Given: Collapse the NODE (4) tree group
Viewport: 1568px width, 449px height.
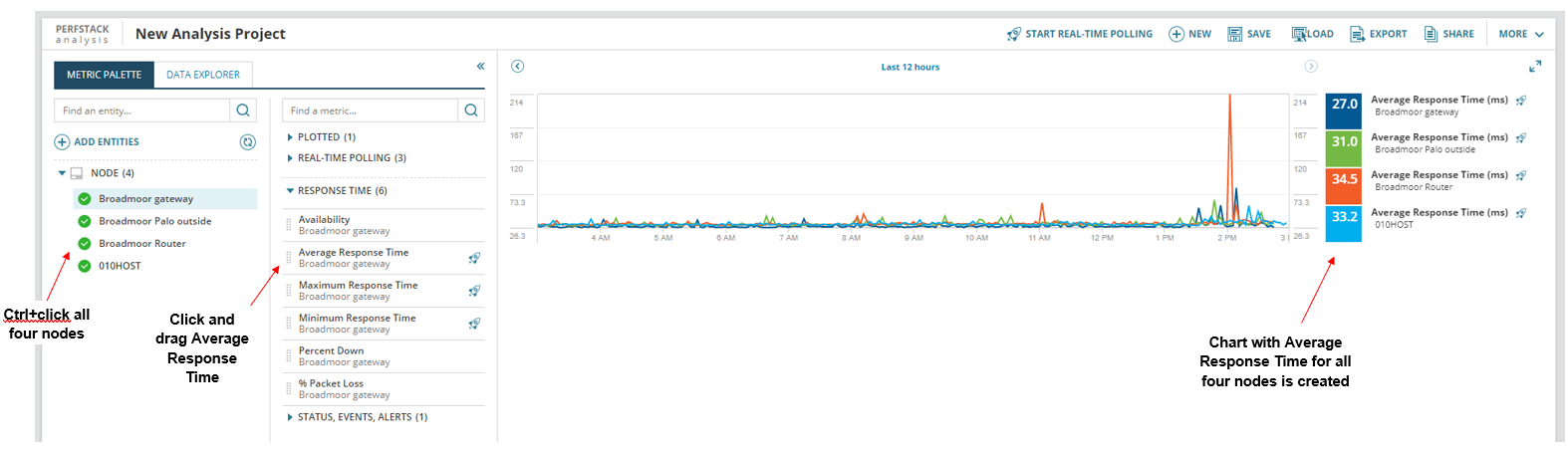Looking at the screenshot, I should (x=62, y=173).
